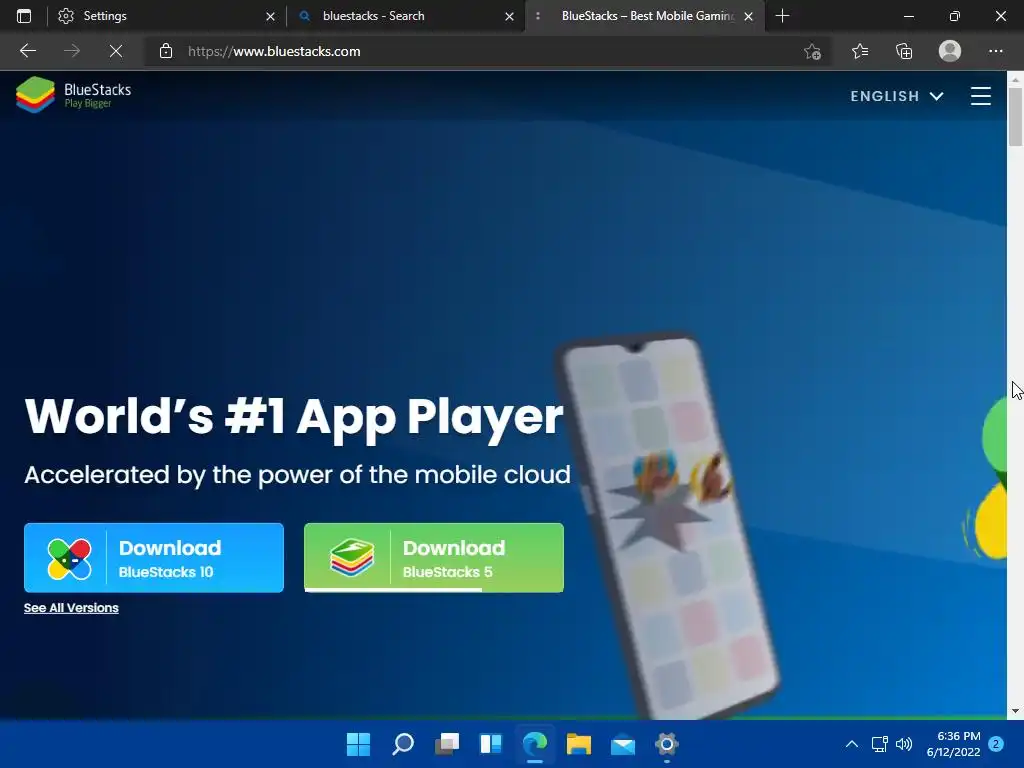Click the World's #1 App Player heading
Screen dimensions: 1024x768
pyautogui.click(x=294, y=417)
